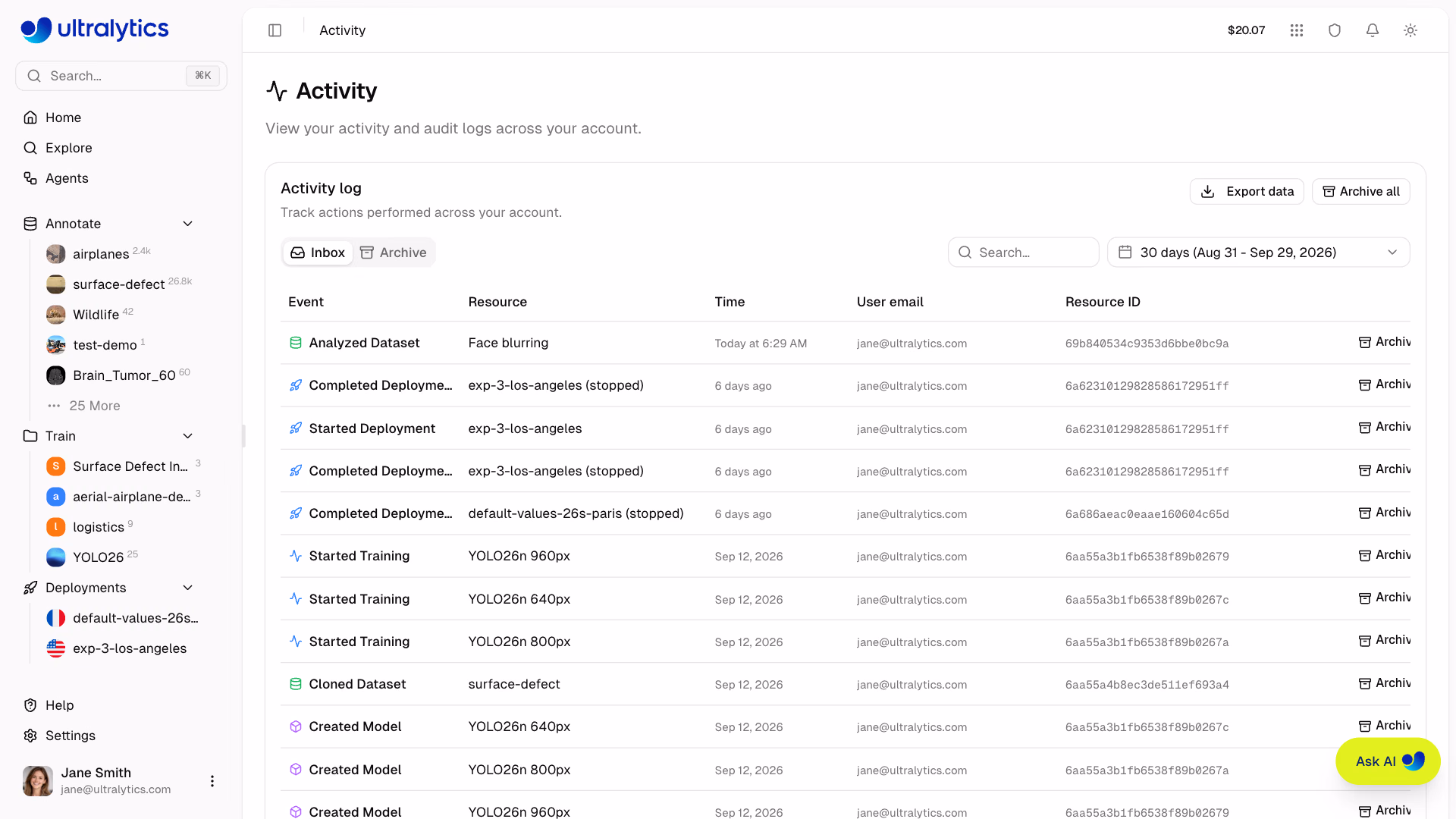Screen dimensions: 1456x819
Task: Collapse the Annotate section
Action: tap(188, 224)
